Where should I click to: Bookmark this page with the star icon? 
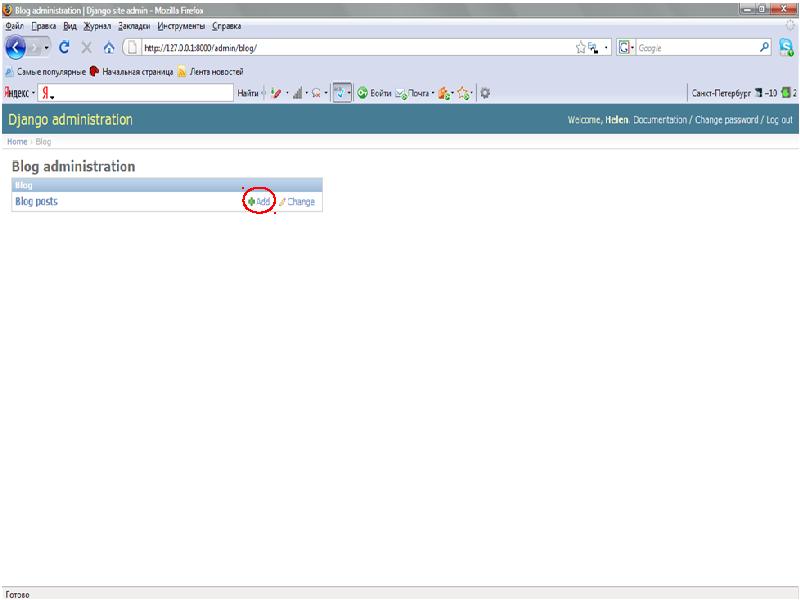coord(580,47)
